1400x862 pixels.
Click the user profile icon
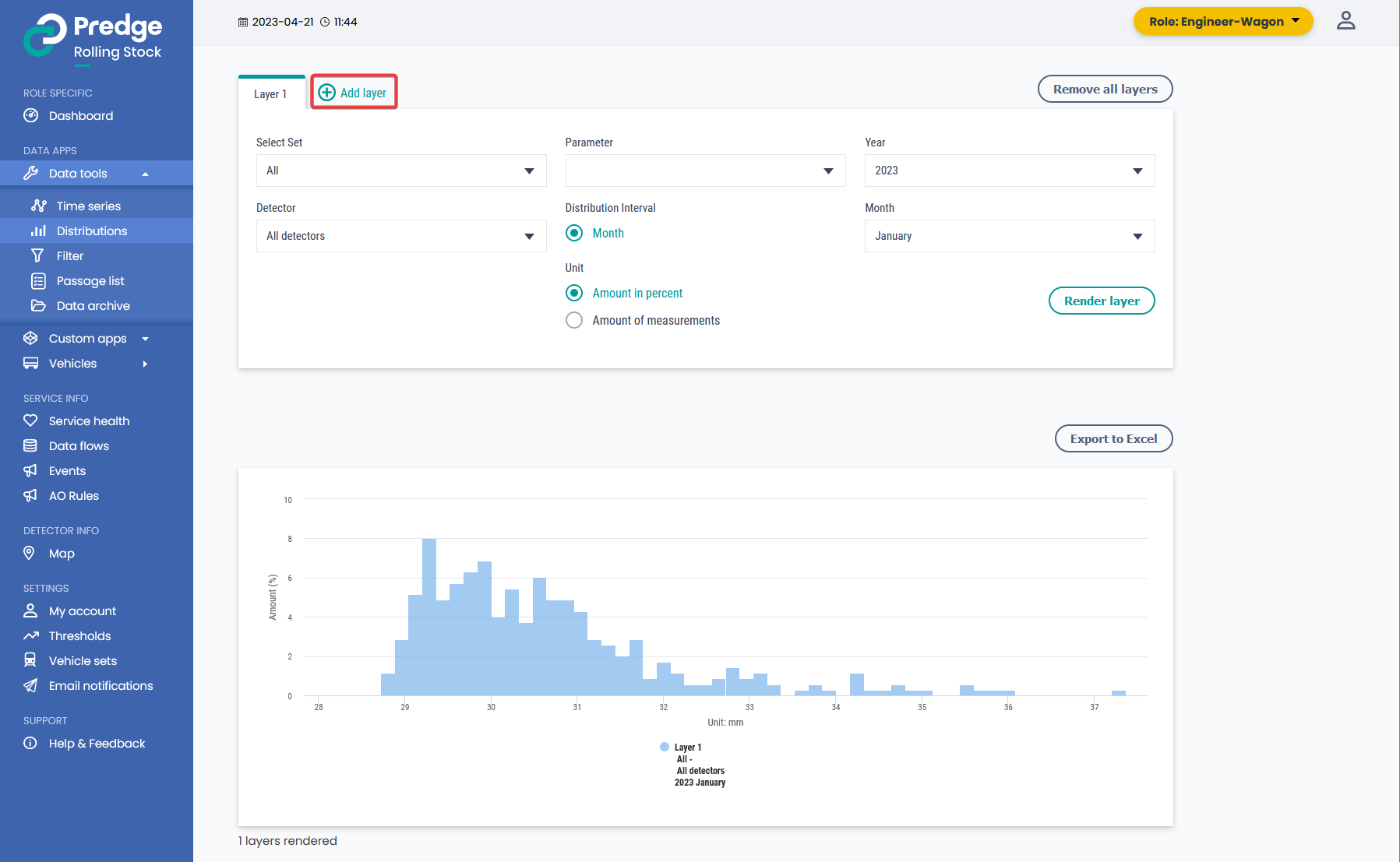(x=1345, y=21)
